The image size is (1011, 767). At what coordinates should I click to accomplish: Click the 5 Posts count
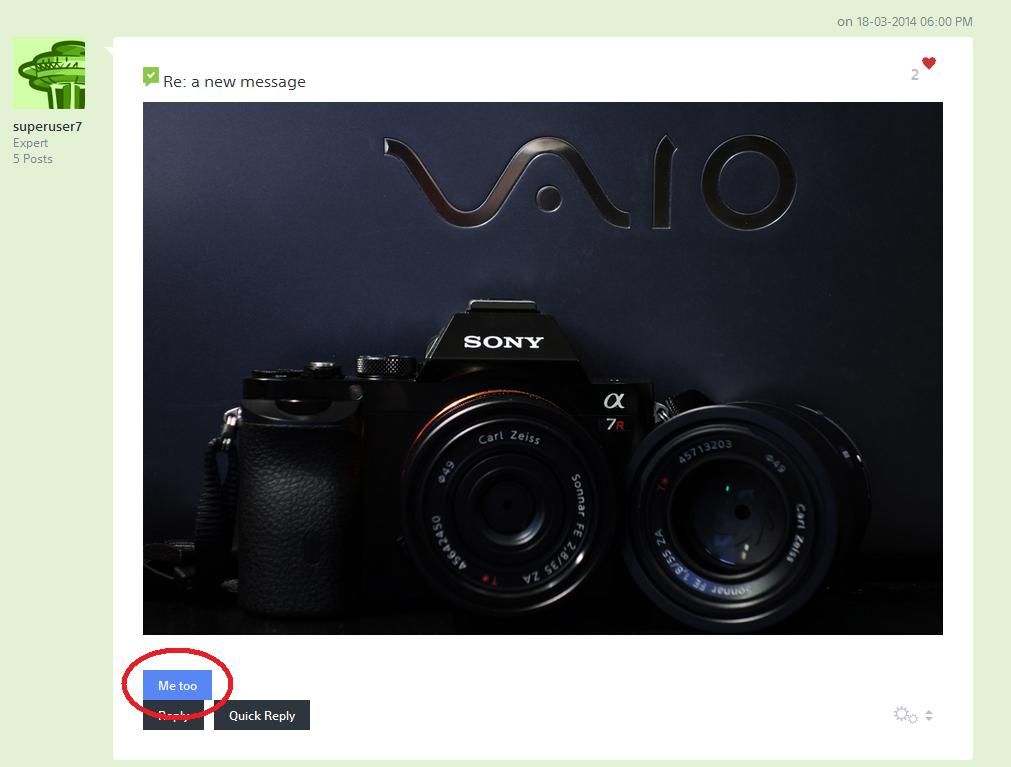point(33,159)
